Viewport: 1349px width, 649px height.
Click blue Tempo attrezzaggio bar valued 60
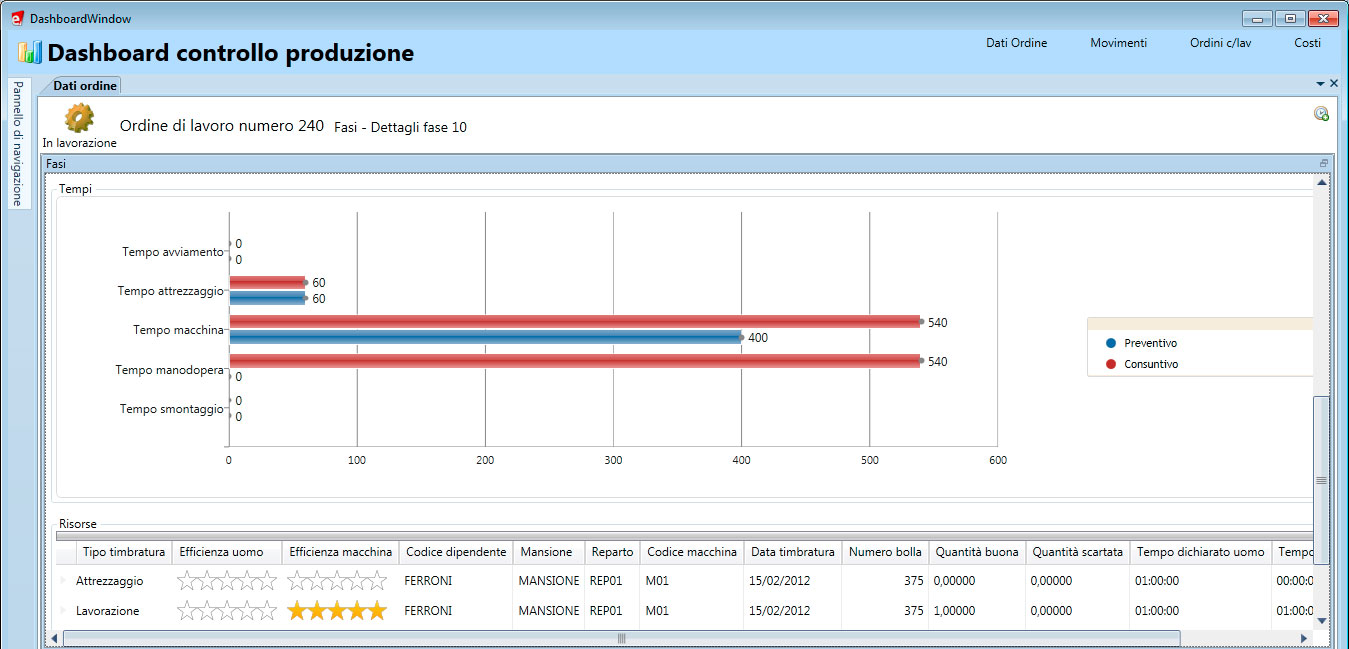tap(267, 298)
